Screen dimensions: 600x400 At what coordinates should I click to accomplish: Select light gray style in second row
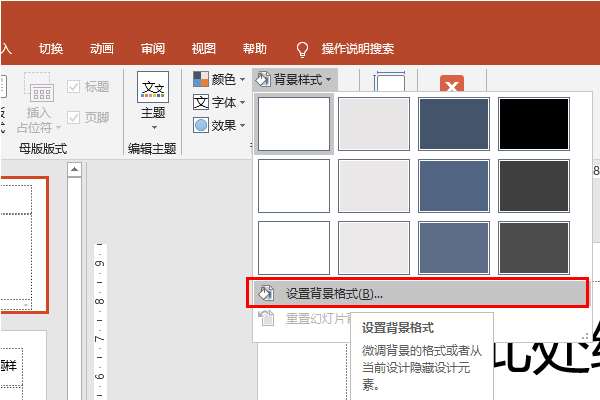click(x=374, y=186)
